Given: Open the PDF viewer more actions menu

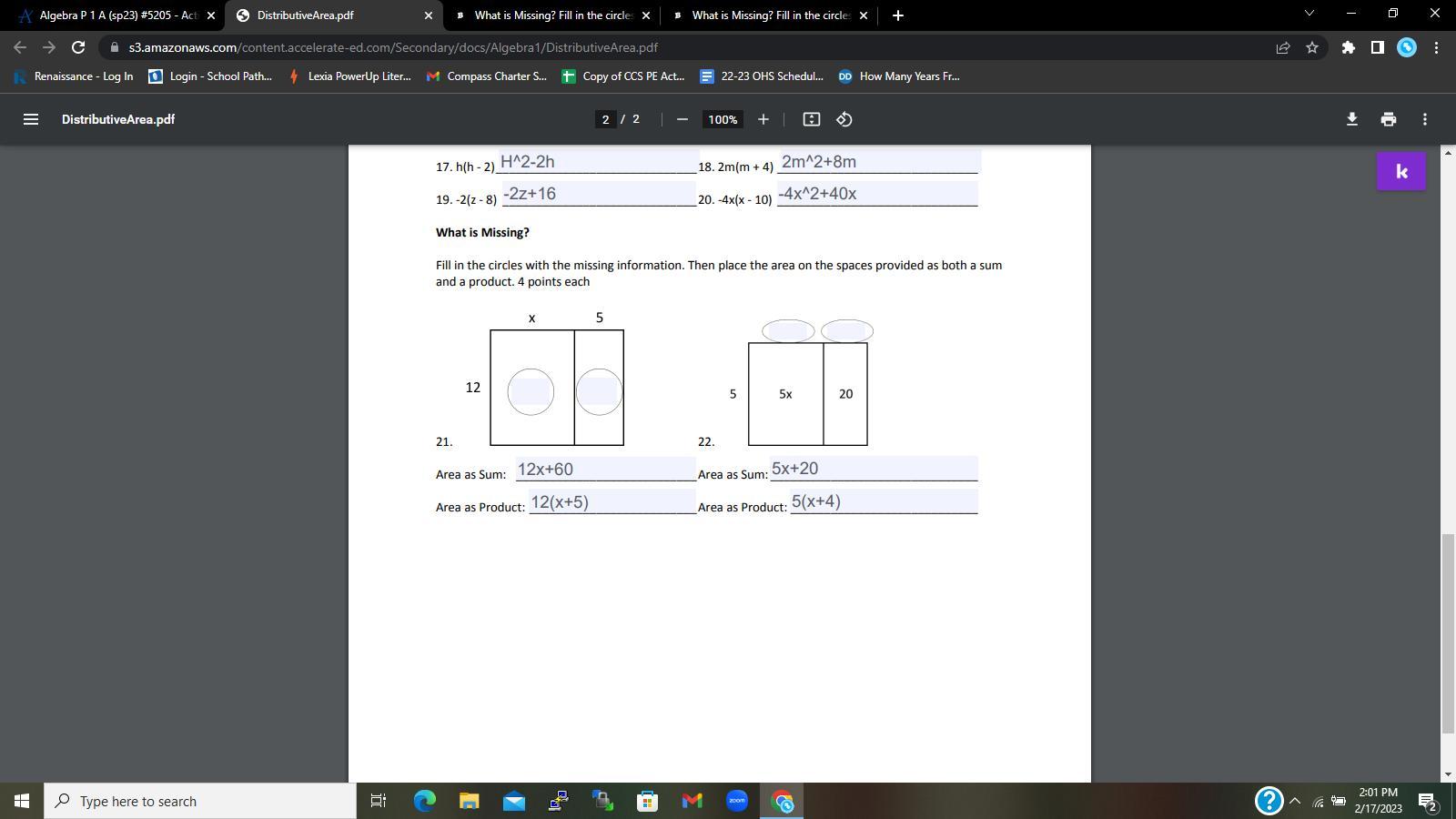Looking at the screenshot, I should click(x=1424, y=119).
